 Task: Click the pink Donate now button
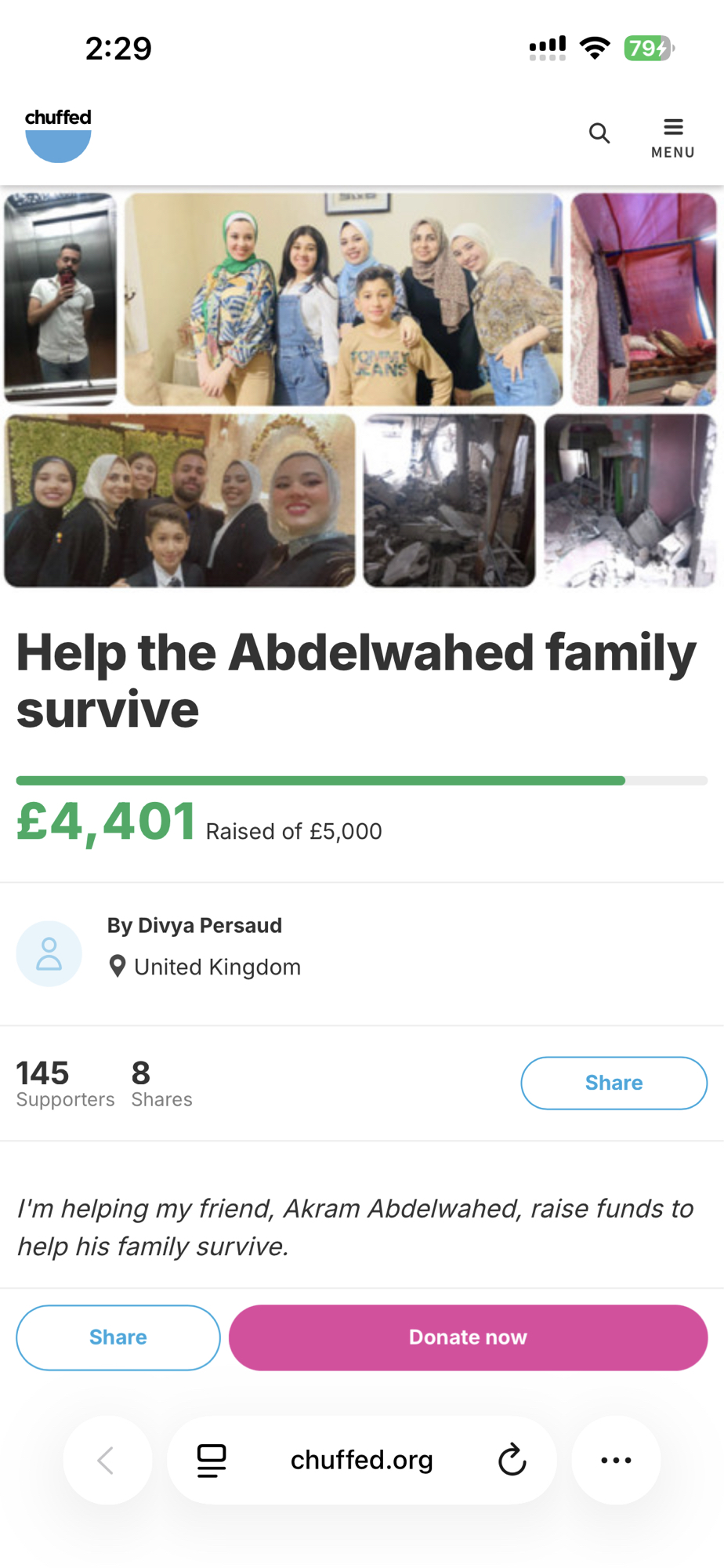(469, 1338)
